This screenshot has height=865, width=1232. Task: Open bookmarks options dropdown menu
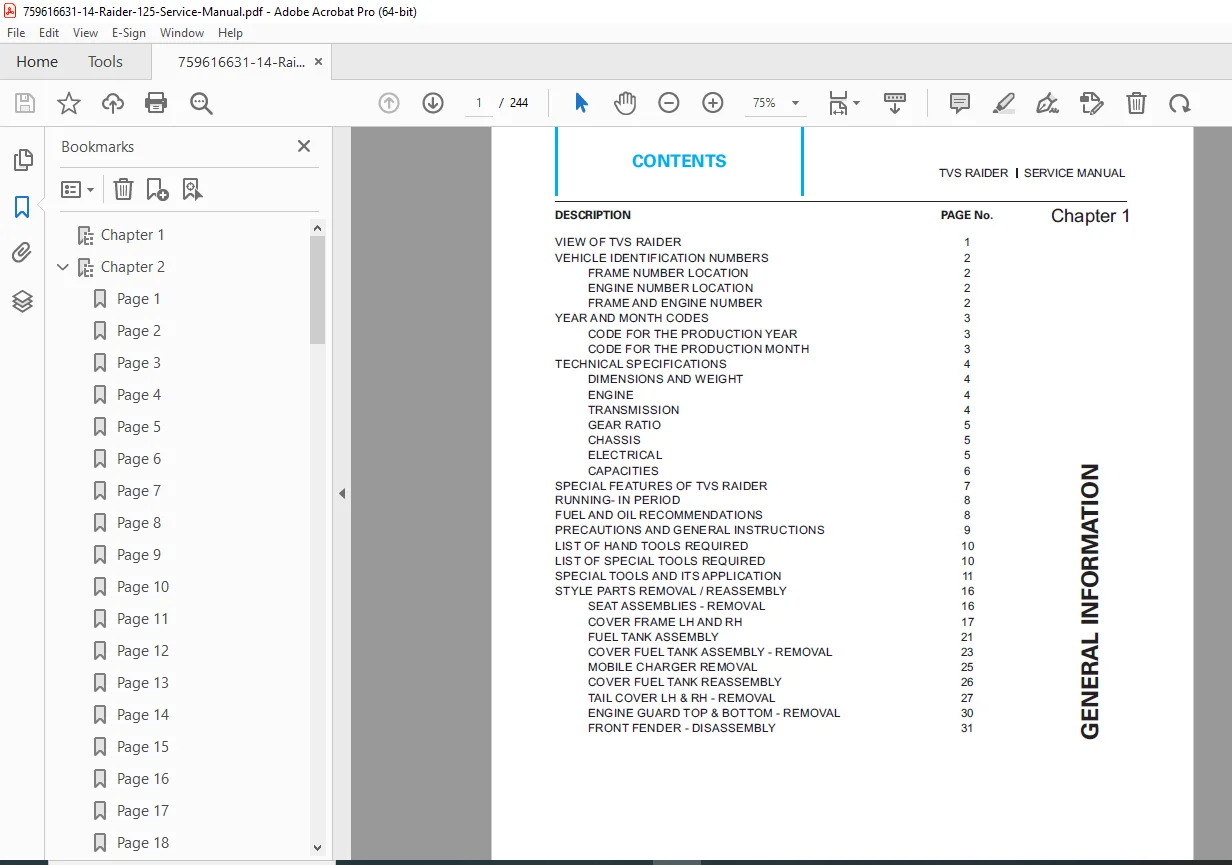[x=77, y=189]
